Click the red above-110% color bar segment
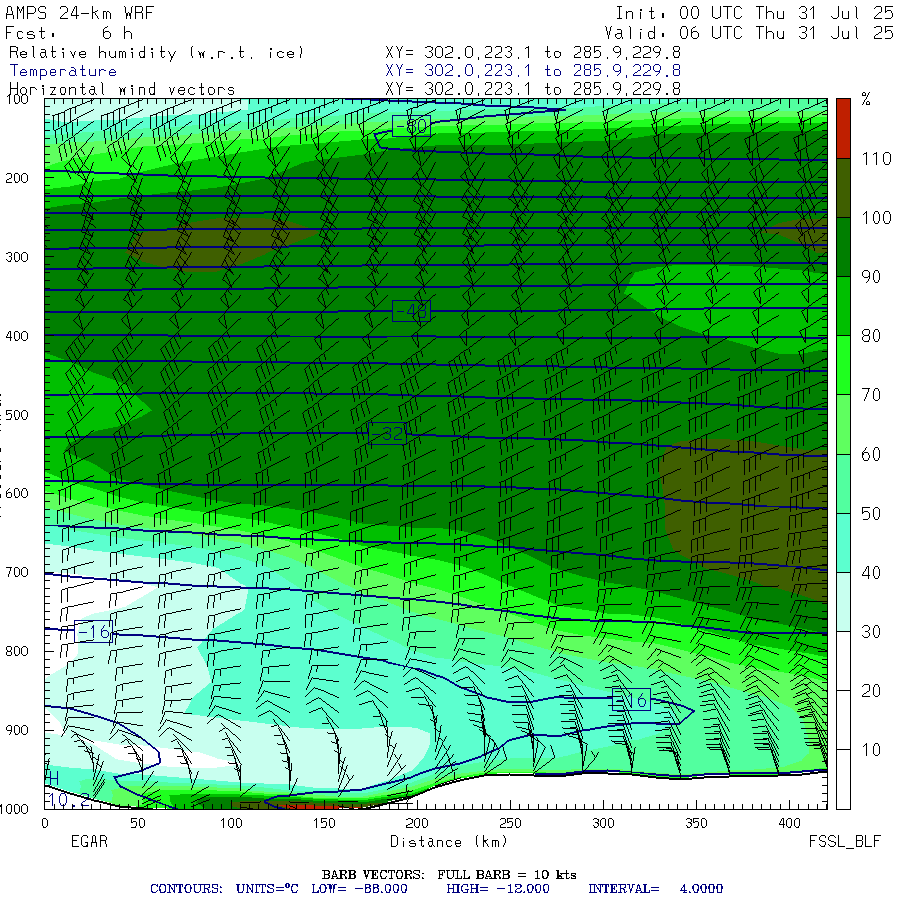This screenshot has height=900, width=900. pyautogui.click(x=843, y=128)
